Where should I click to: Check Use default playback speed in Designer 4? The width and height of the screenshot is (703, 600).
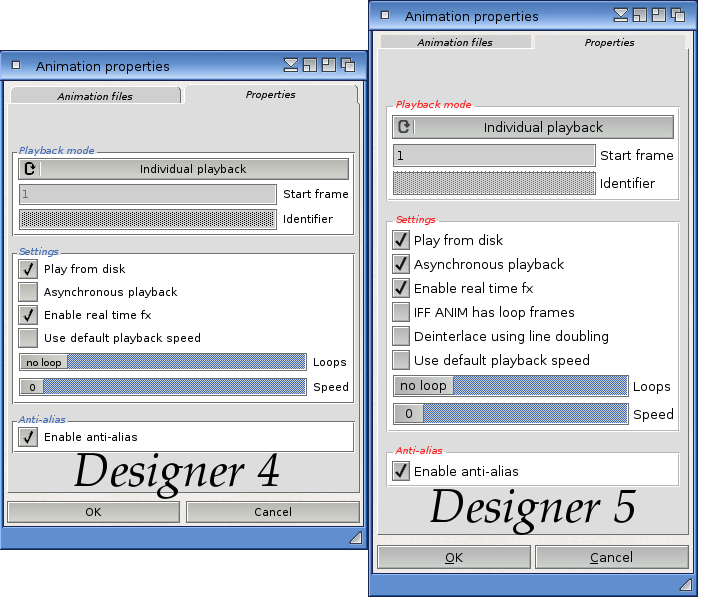click(28, 338)
